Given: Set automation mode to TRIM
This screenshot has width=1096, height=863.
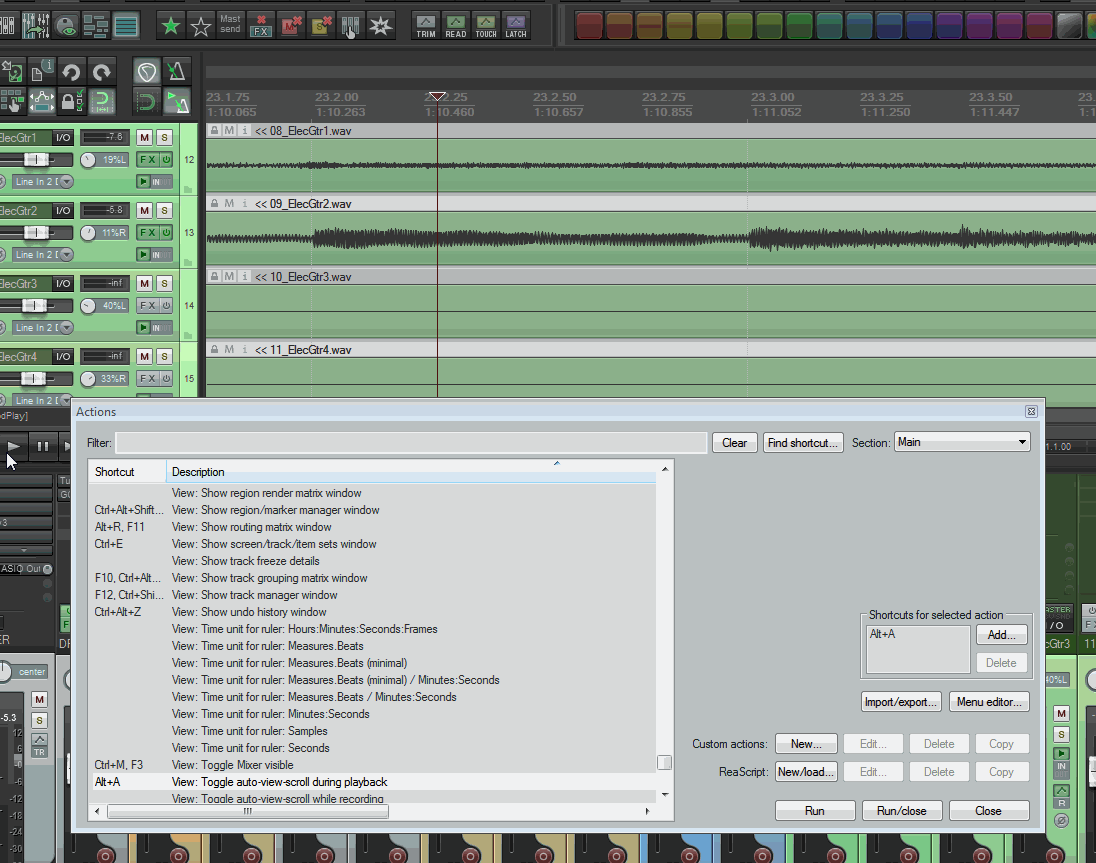Looking at the screenshot, I should (x=426, y=27).
